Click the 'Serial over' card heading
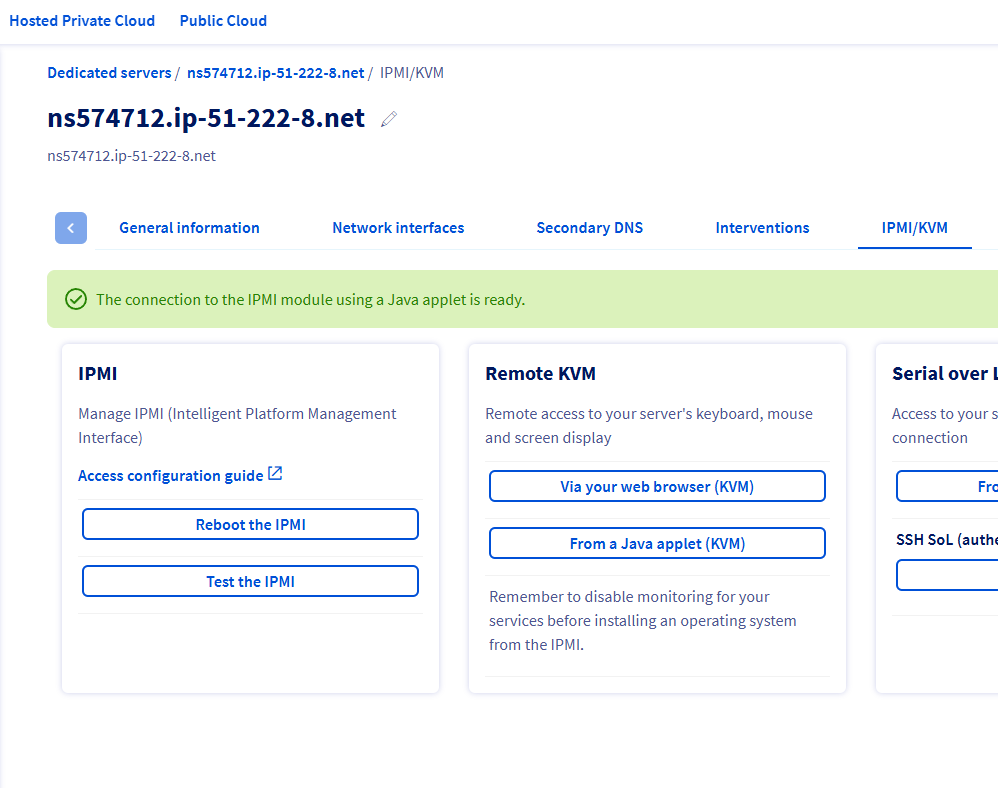This screenshot has height=788, width=998. [x=945, y=374]
